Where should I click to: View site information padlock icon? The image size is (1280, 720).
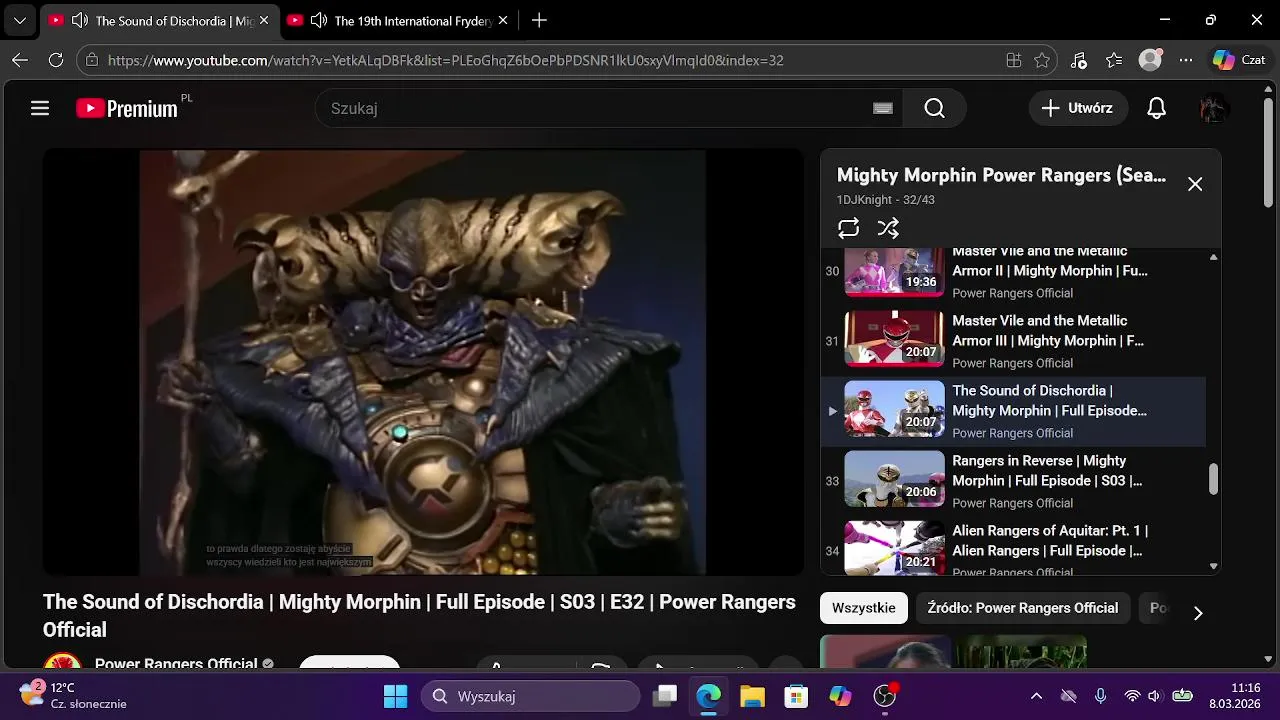(x=92, y=60)
